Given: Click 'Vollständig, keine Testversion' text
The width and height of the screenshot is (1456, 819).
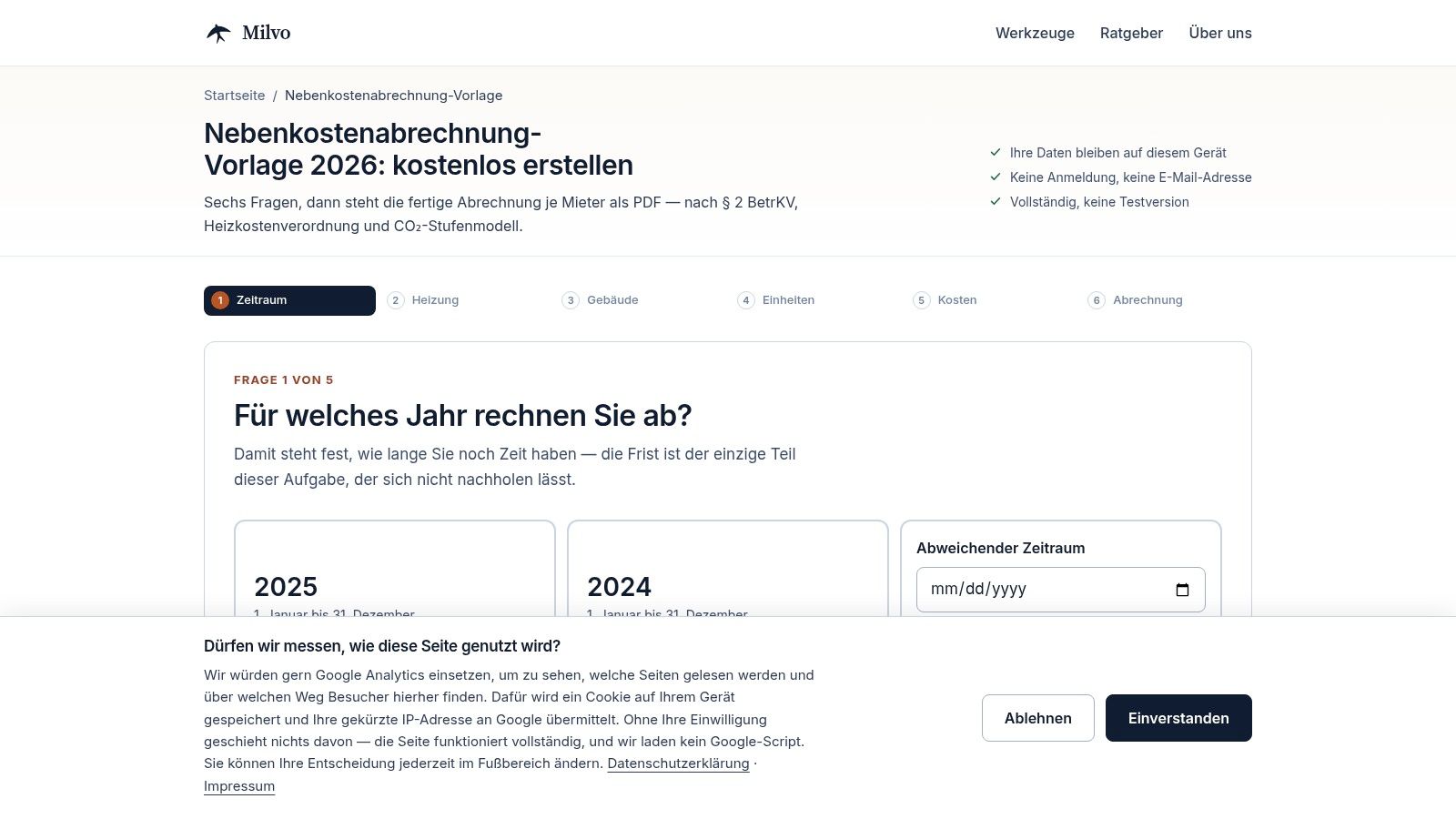Looking at the screenshot, I should point(1099,202).
